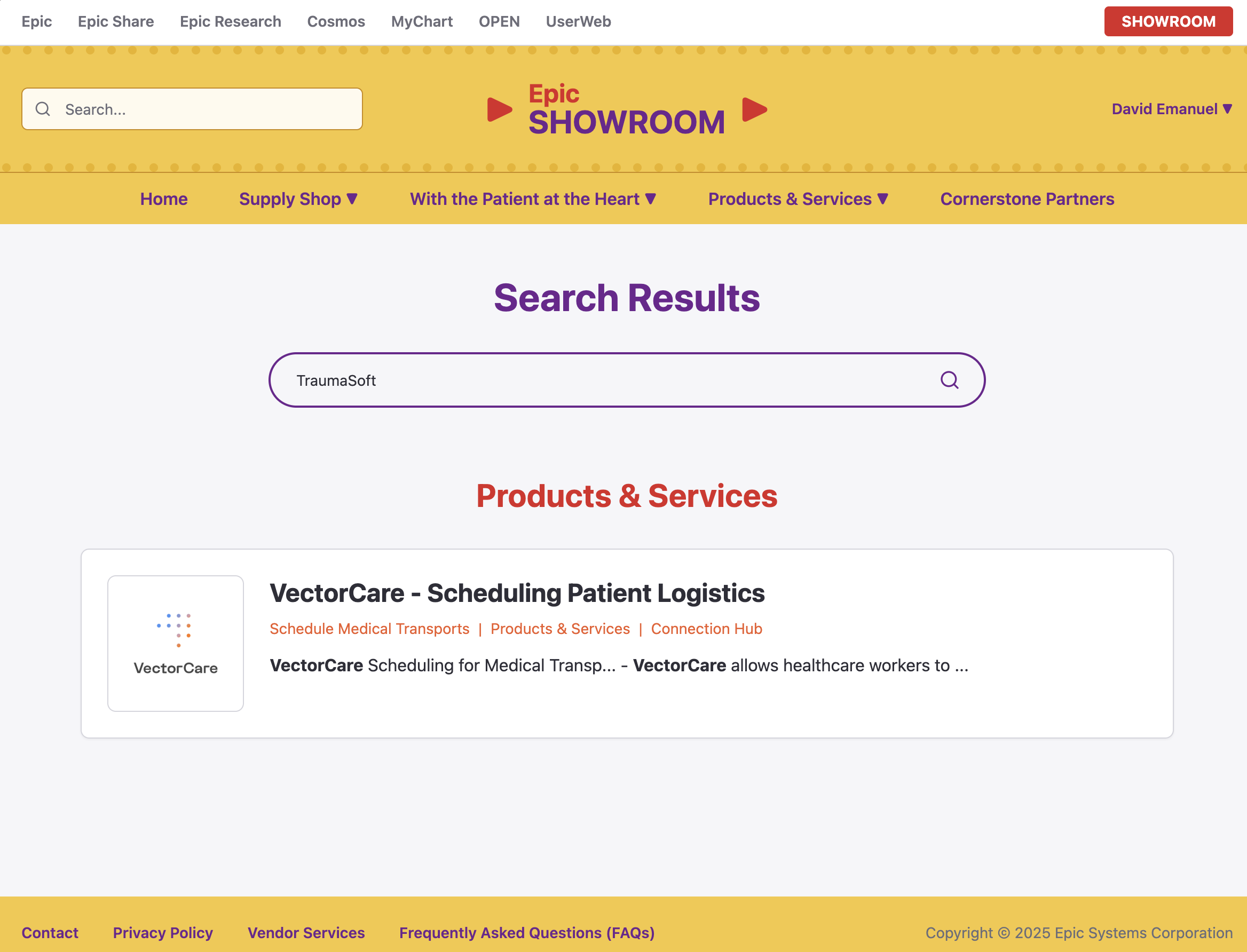Select the Cosmos menu item
Viewport: 1247px width, 952px height.
point(336,21)
